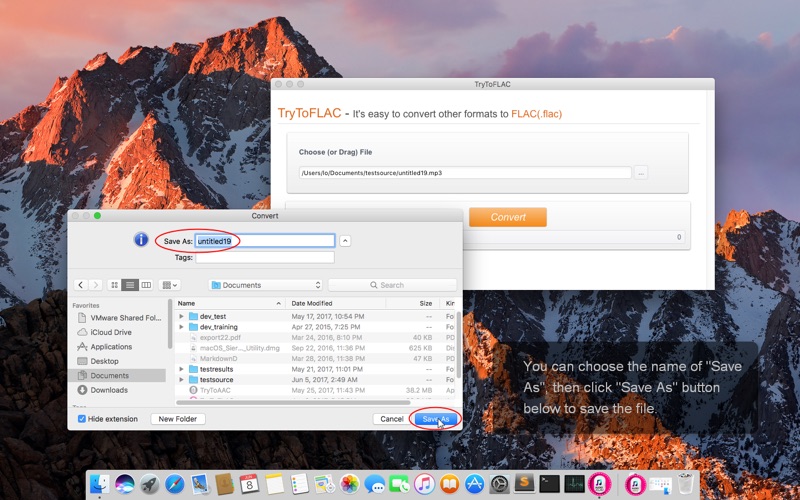Open FaceTime icon in dock

[x=399, y=483]
